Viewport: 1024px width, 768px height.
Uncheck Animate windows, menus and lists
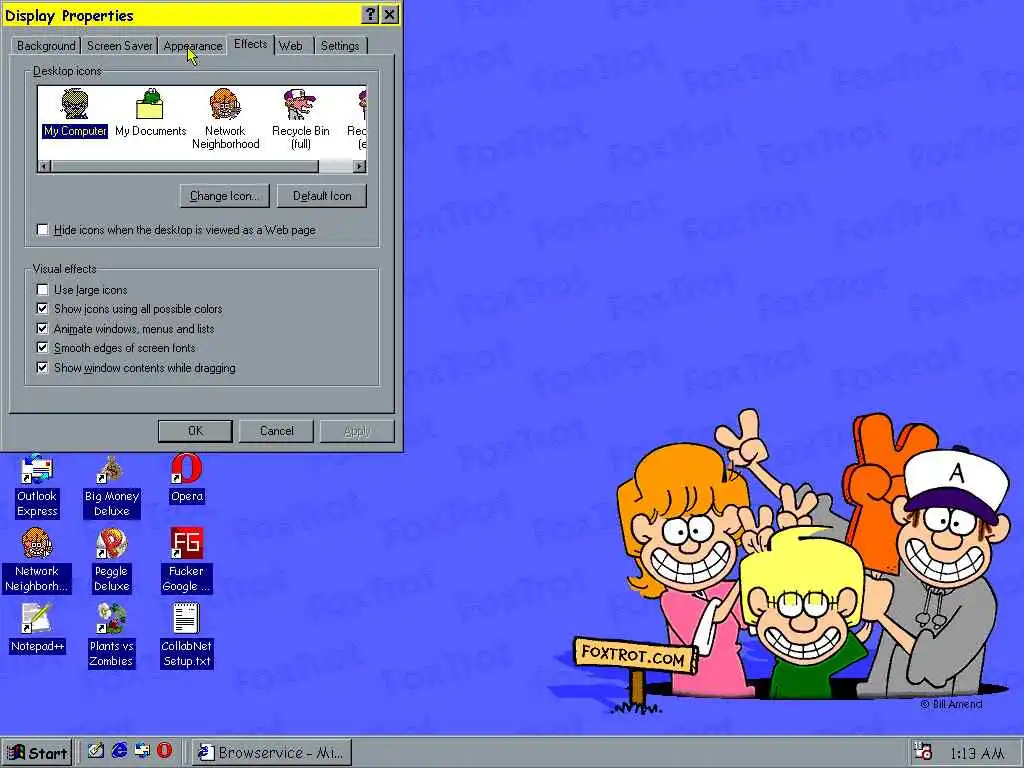point(43,328)
